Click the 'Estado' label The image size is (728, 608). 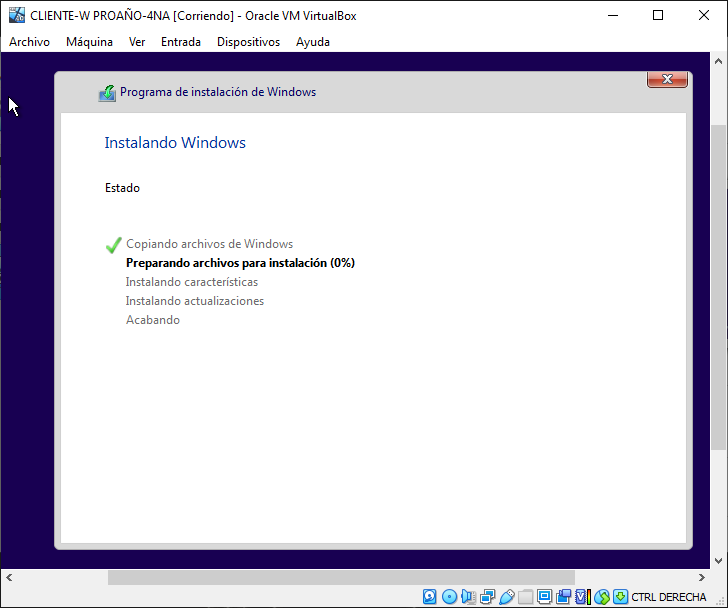click(x=122, y=188)
